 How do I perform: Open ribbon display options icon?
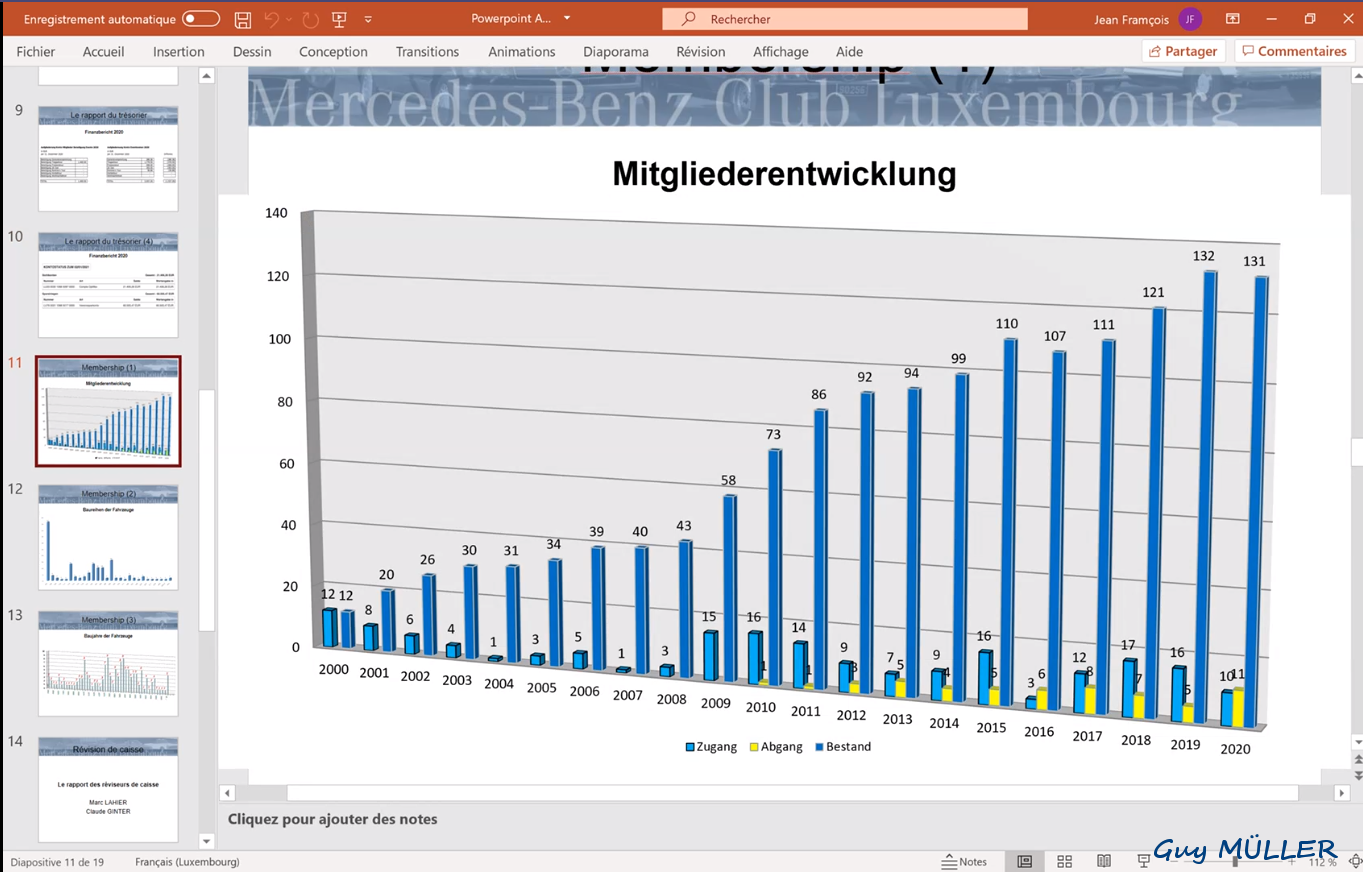click(x=1233, y=19)
